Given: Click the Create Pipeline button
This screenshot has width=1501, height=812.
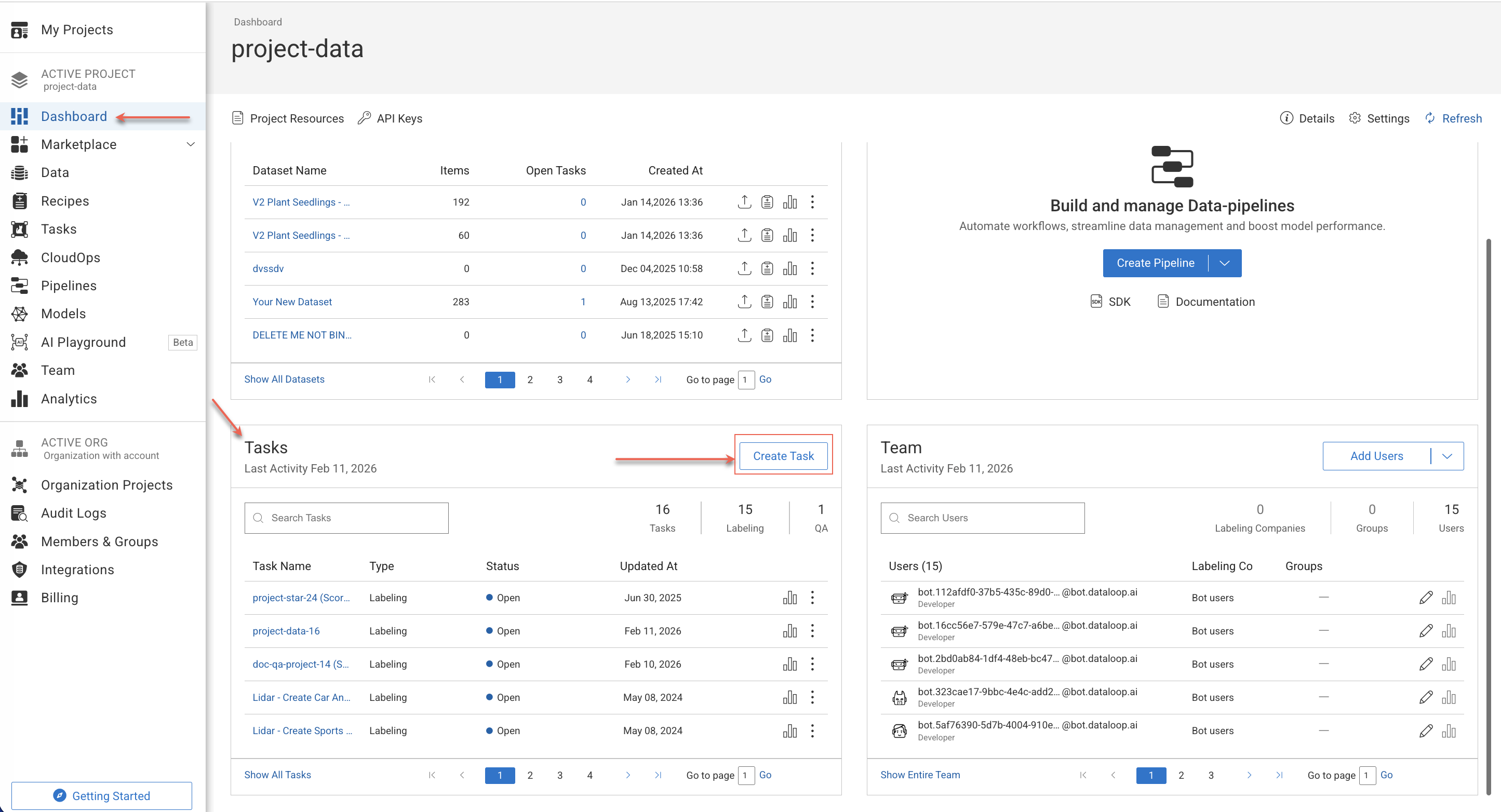Looking at the screenshot, I should click(x=1155, y=263).
